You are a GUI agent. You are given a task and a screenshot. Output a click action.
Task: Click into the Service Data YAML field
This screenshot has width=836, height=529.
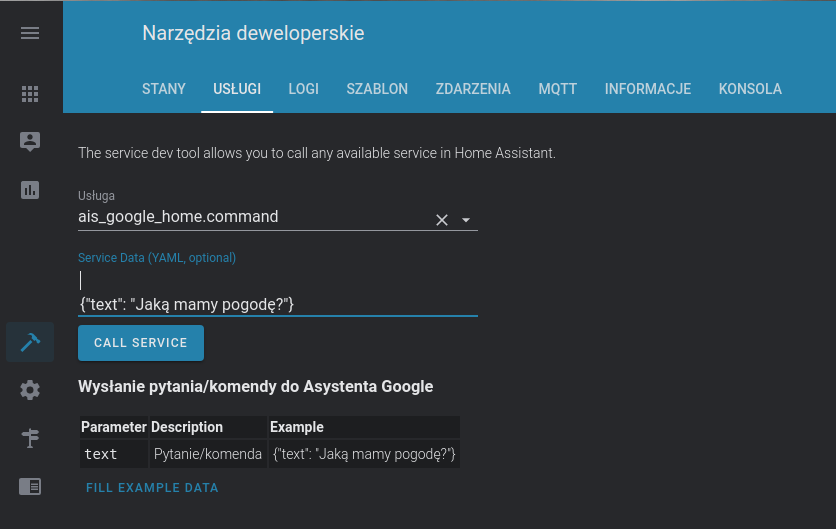(x=277, y=292)
